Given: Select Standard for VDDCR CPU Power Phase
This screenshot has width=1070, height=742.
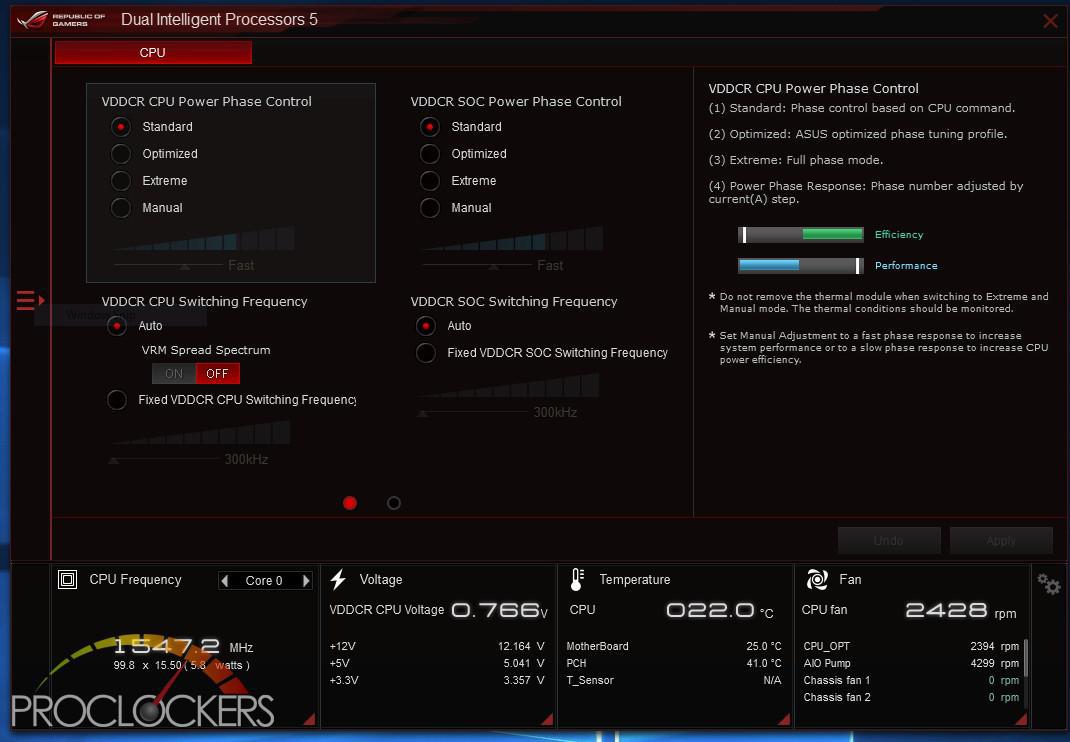Looking at the screenshot, I should 121,127.
